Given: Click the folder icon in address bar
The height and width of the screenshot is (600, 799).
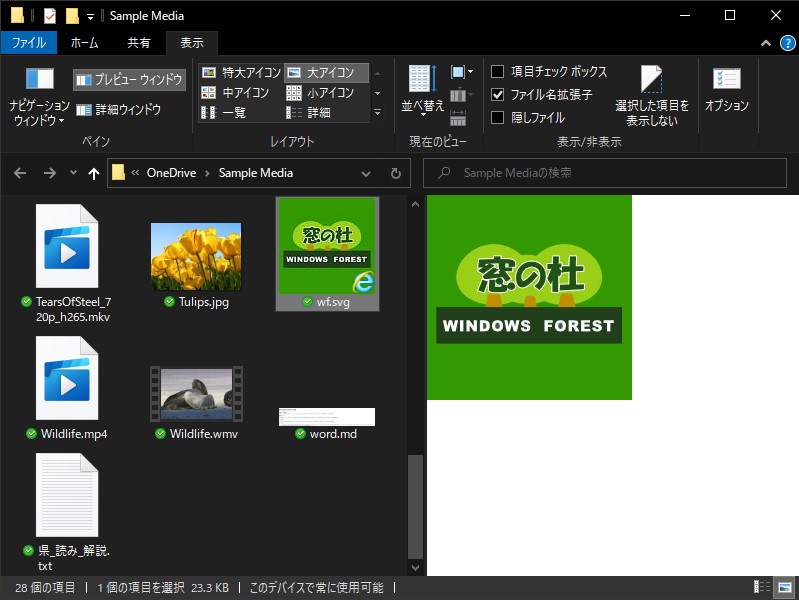Looking at the screenshot, I should tap(118, 172).
